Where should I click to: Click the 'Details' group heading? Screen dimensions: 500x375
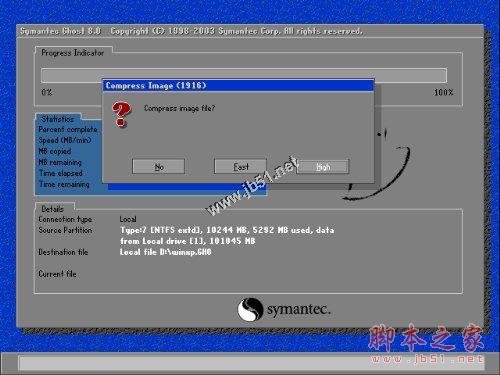coord(52,209)
